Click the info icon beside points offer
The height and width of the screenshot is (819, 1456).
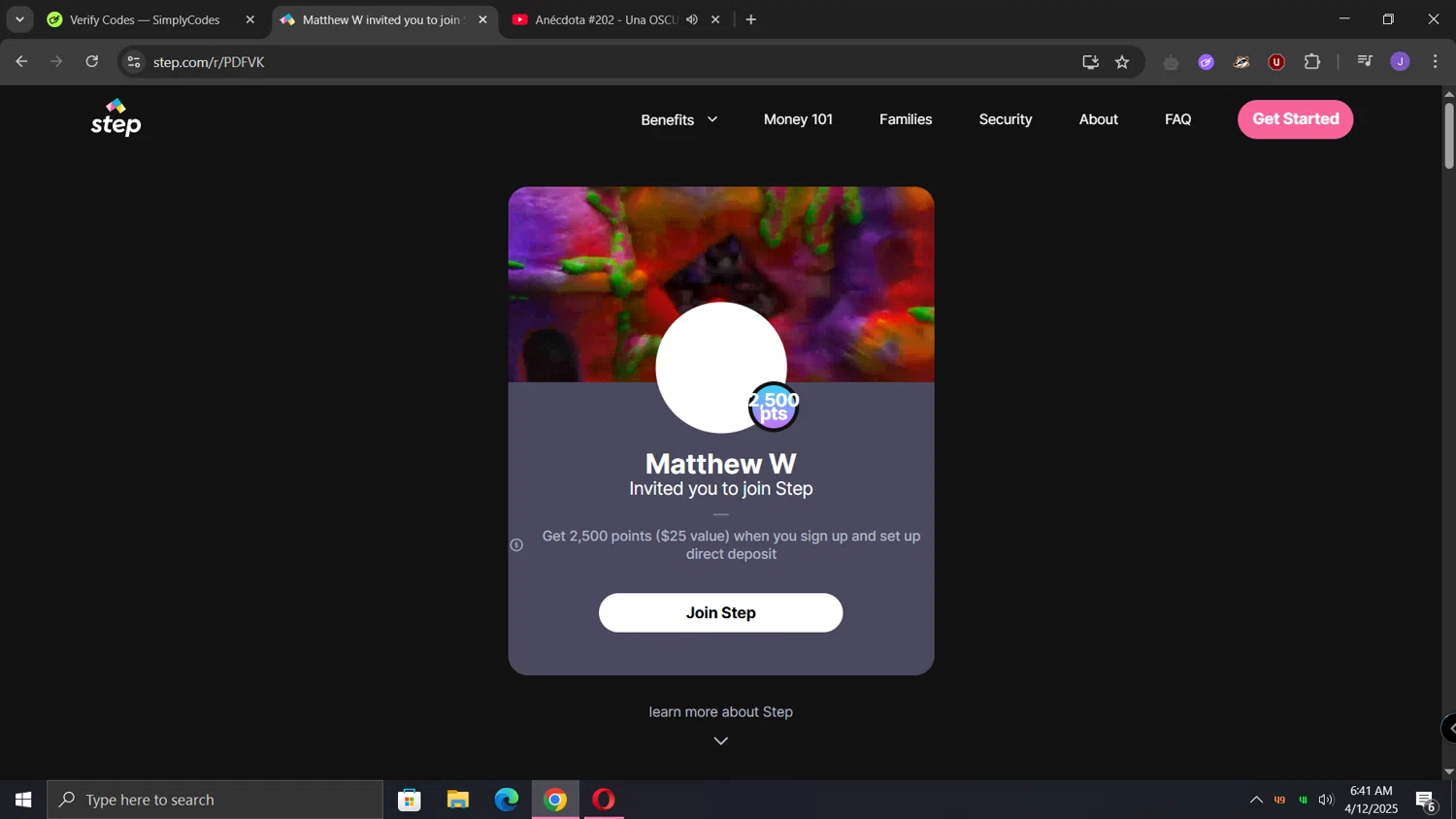pyautogui.click(x=516, y=544)
